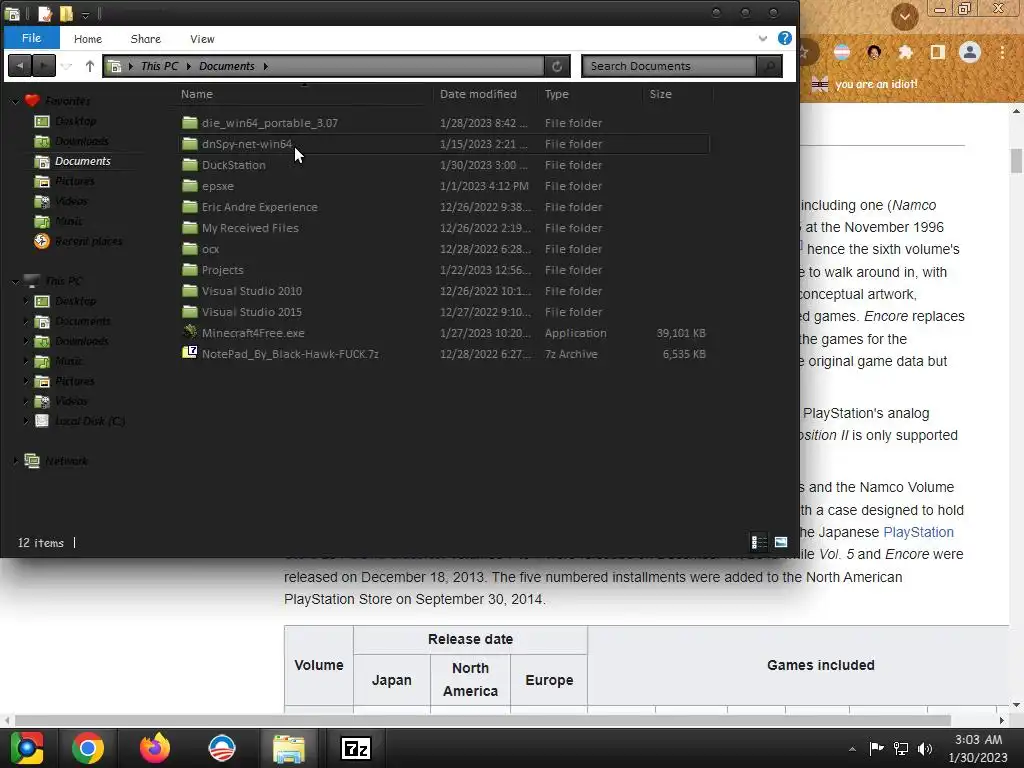Open browser extensions puzzle icon

905,52
